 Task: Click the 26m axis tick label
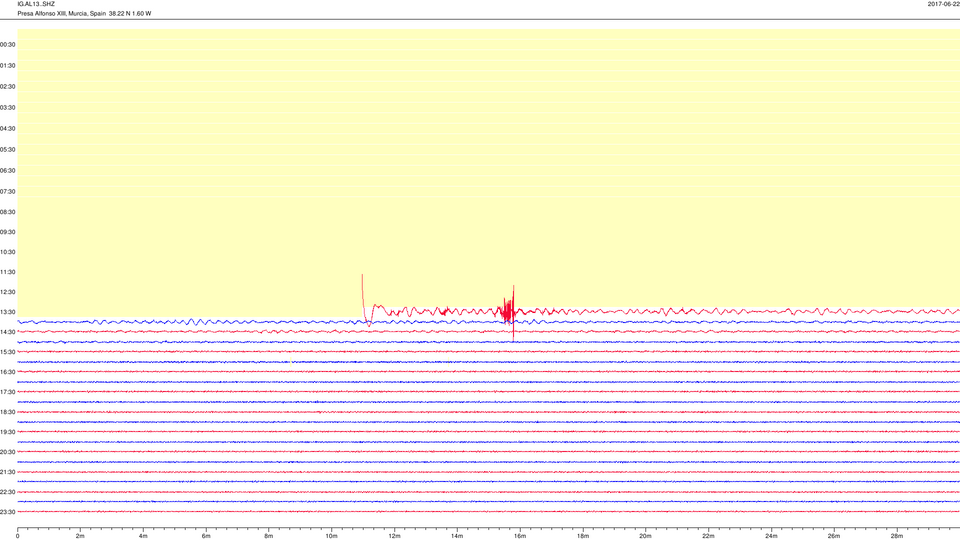point(834,536)
